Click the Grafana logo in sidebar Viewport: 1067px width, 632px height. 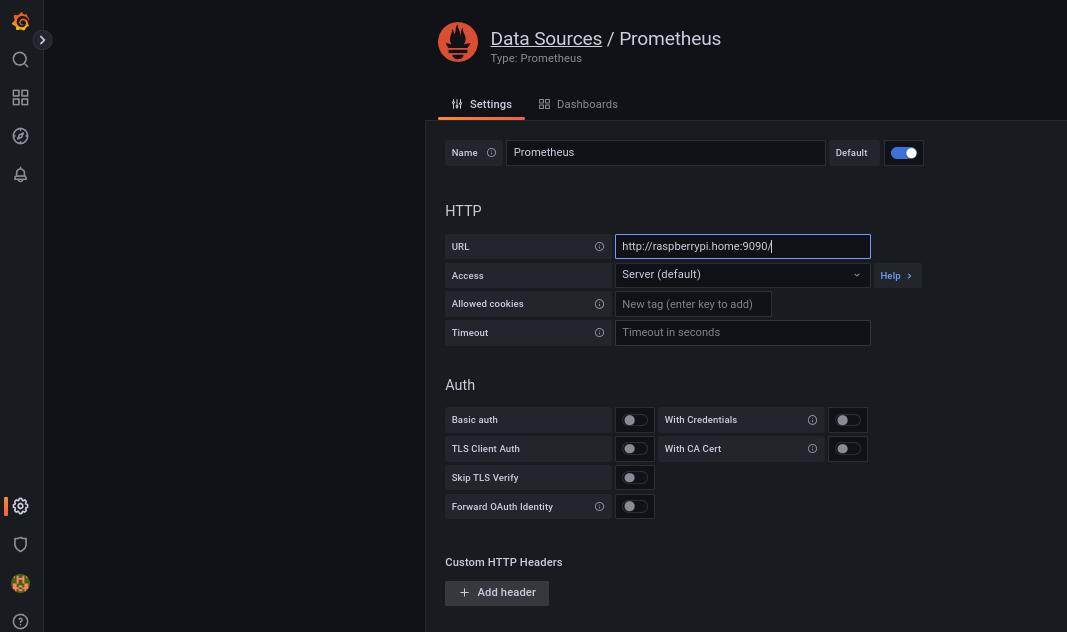20,22
